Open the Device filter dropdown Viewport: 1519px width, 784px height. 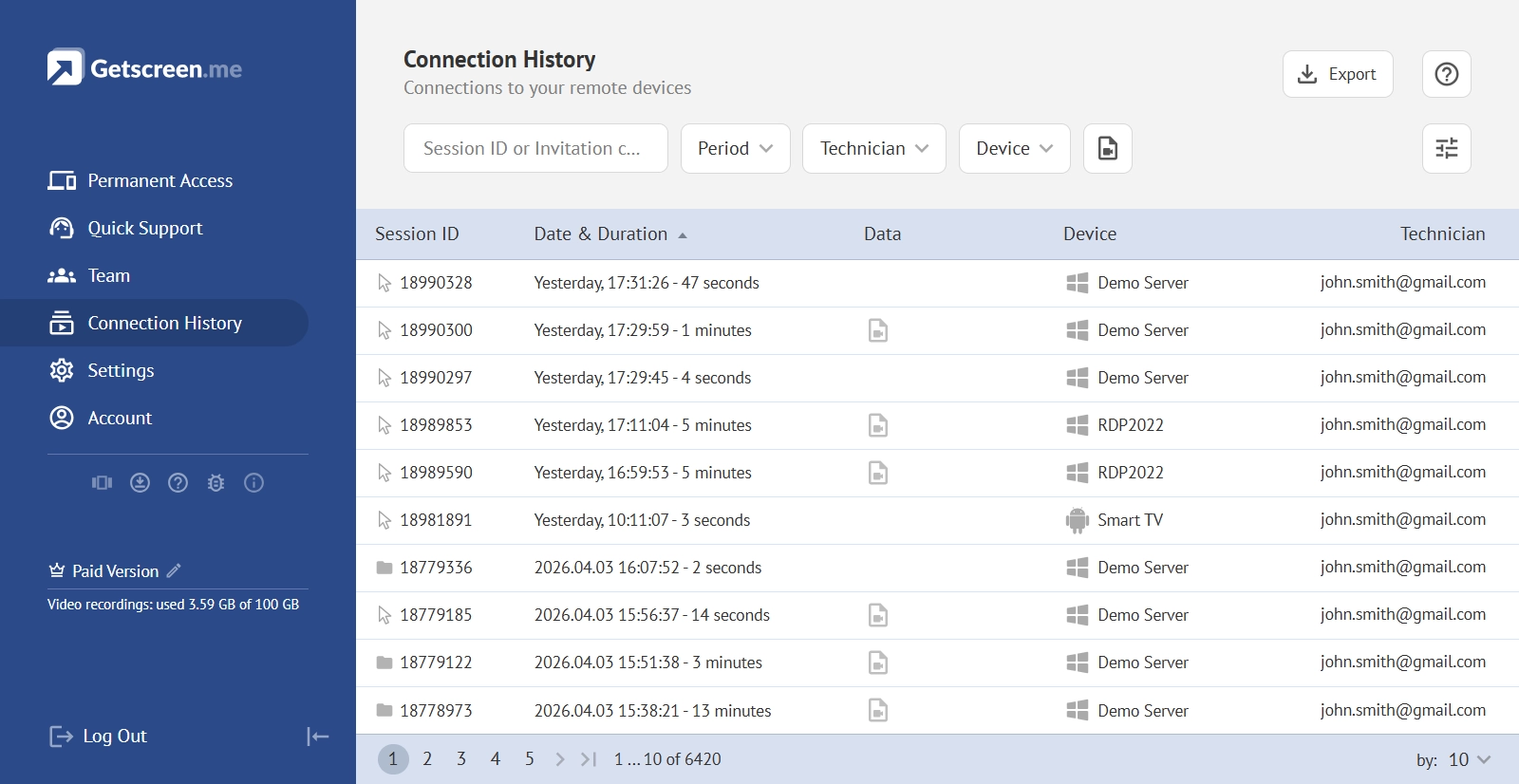click(x=1014, y=148)
